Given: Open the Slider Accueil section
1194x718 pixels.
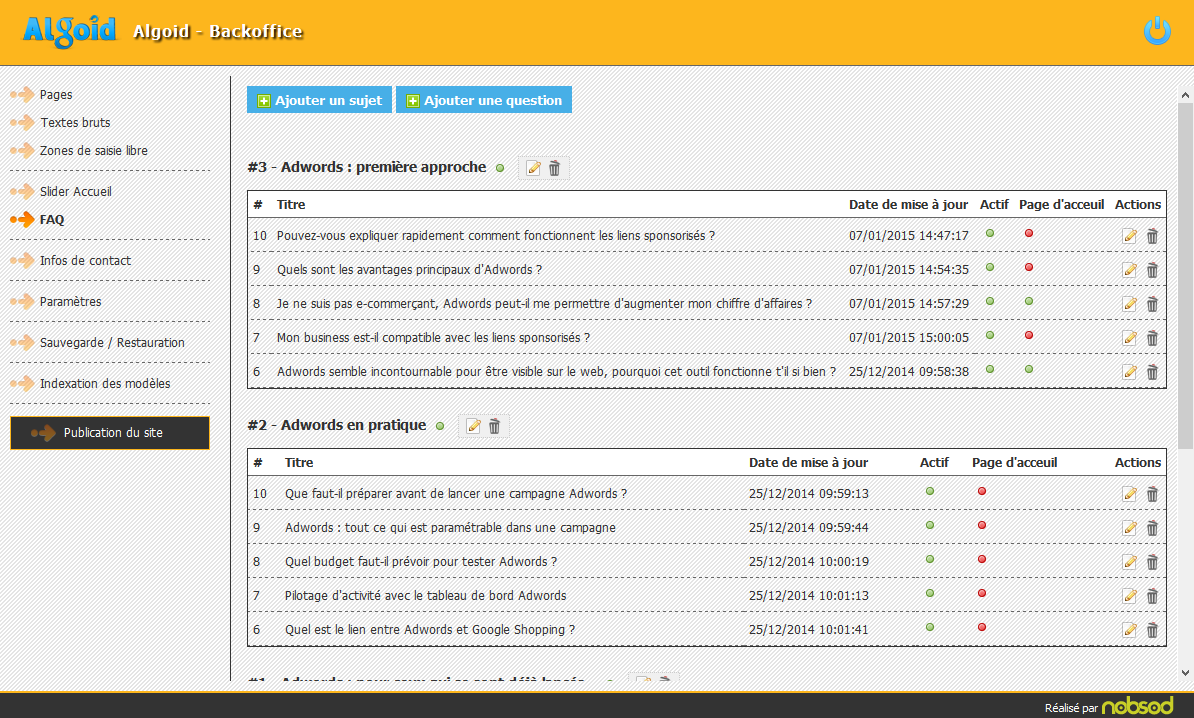Looking at the screenshot, I should 75,192.
